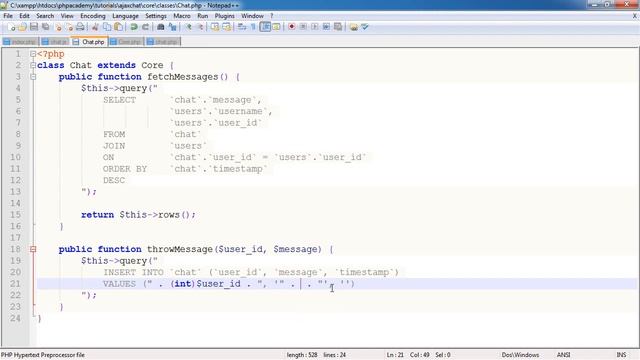
Task: Click the Close All toolbar icon
Action: [x=69, y=27]
